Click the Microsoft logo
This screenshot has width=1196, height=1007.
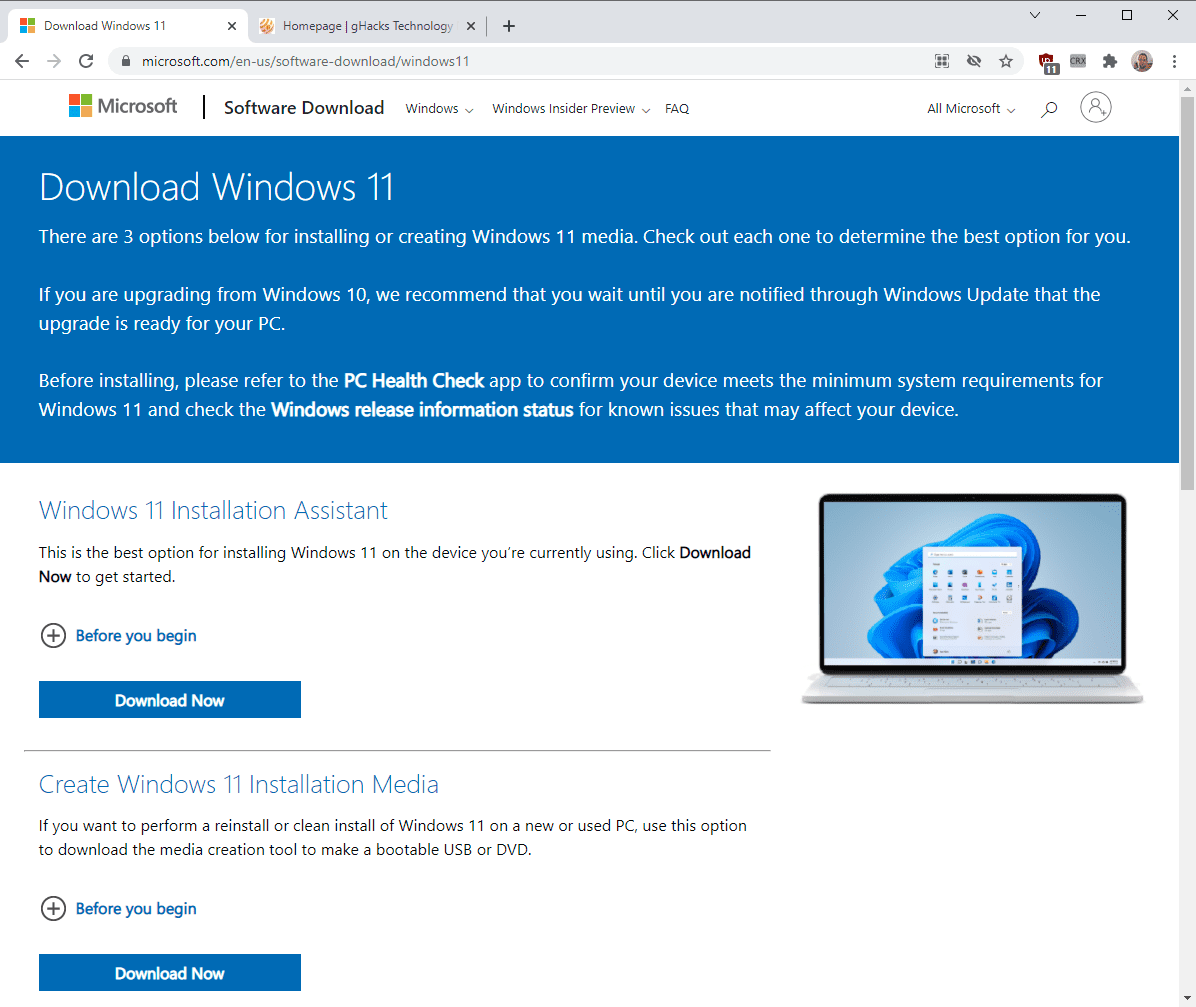[x=122, y=105]
